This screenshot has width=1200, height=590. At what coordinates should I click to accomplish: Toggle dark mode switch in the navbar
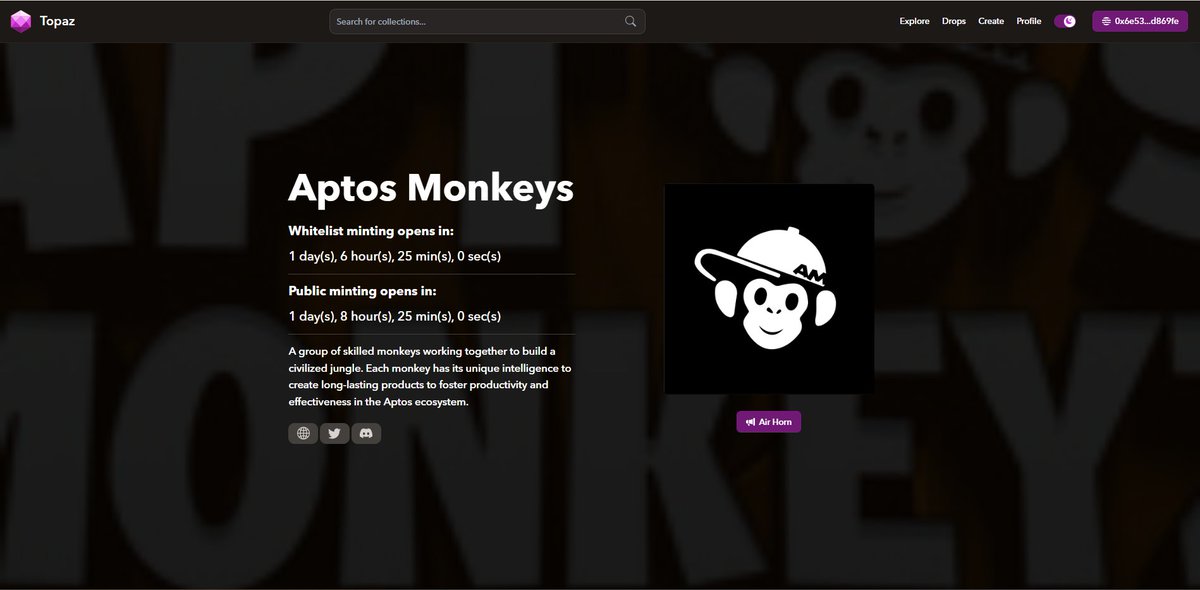click(1064, 20)
